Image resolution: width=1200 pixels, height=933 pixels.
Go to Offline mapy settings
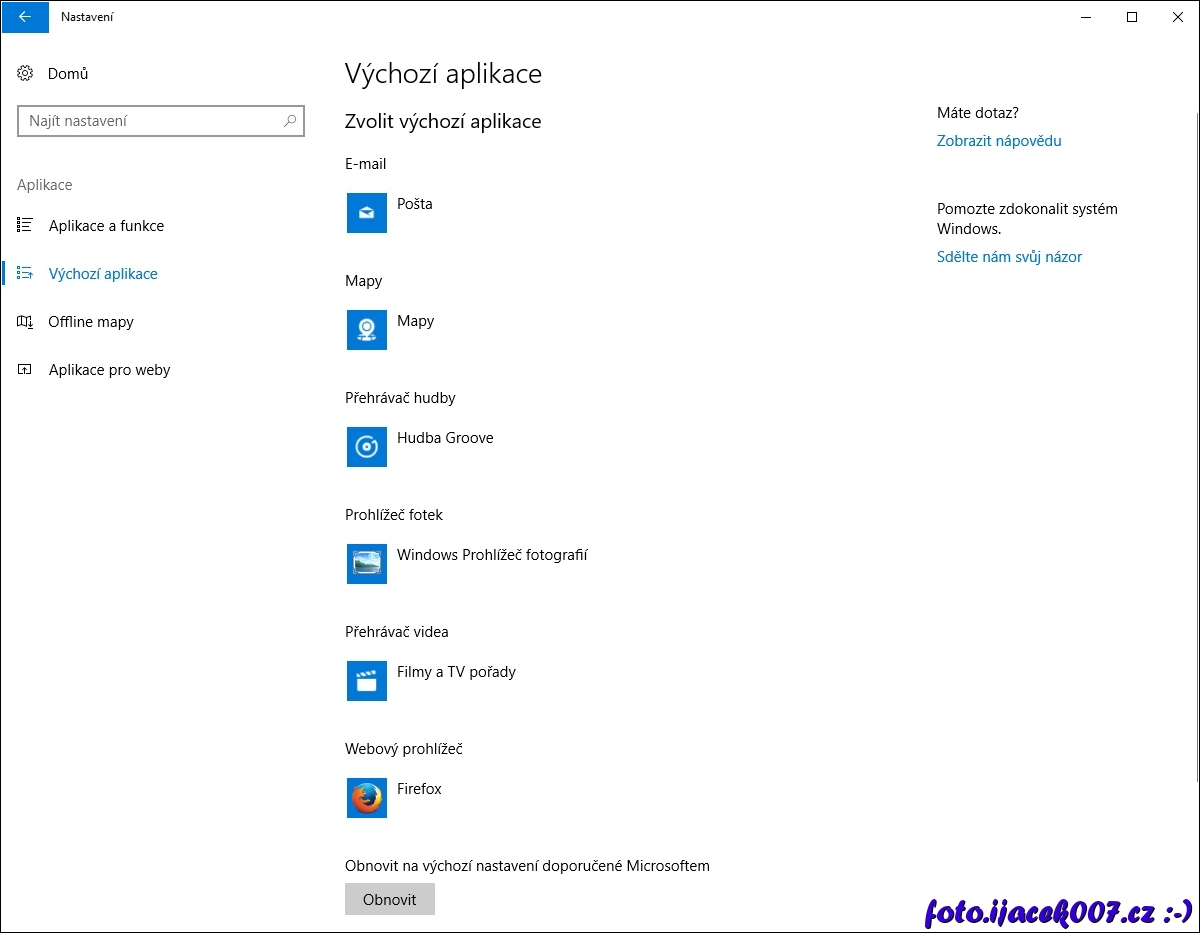coord(91,322)
